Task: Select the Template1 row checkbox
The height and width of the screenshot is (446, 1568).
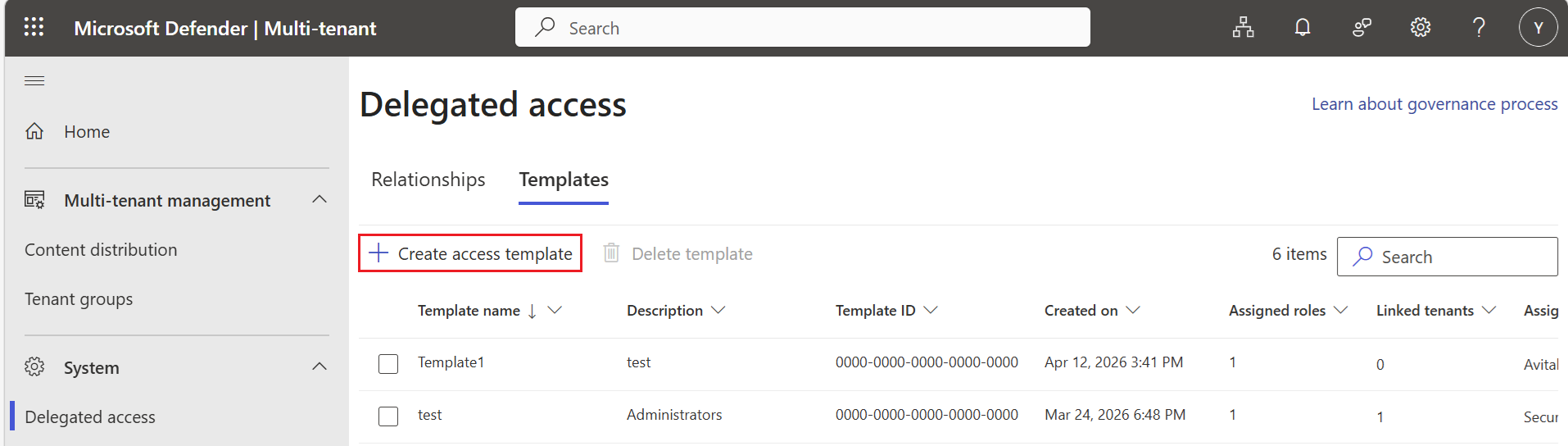Action: (388, 364)
